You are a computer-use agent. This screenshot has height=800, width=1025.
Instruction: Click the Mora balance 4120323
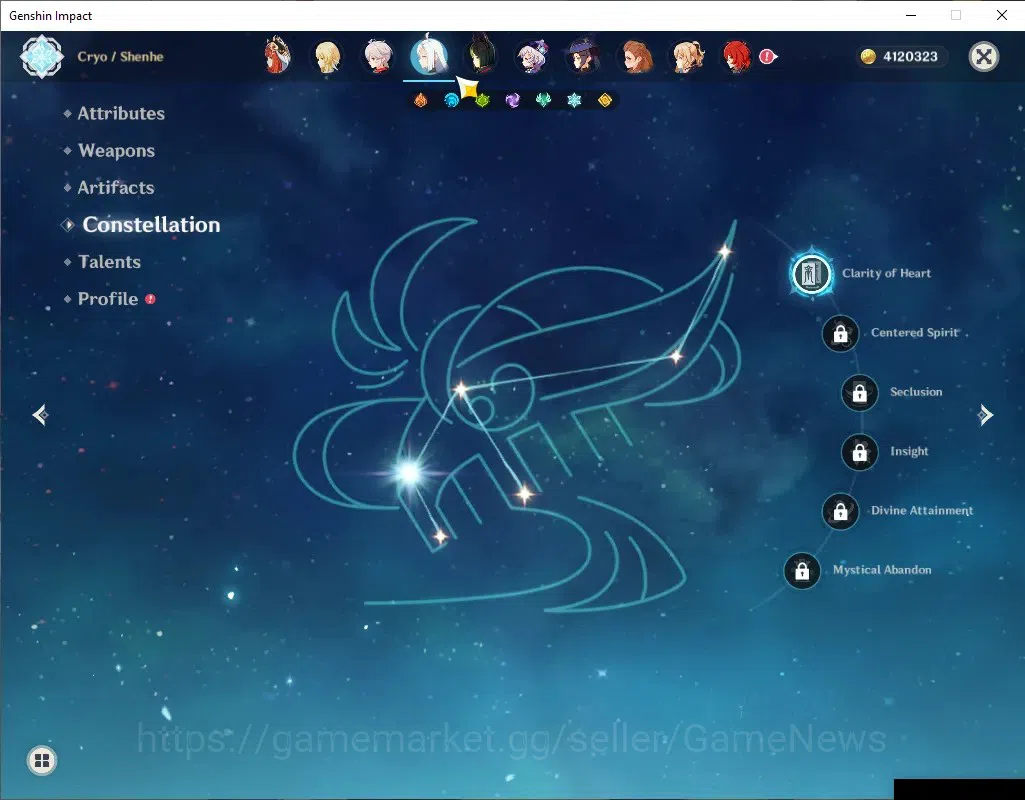[910, 57]
